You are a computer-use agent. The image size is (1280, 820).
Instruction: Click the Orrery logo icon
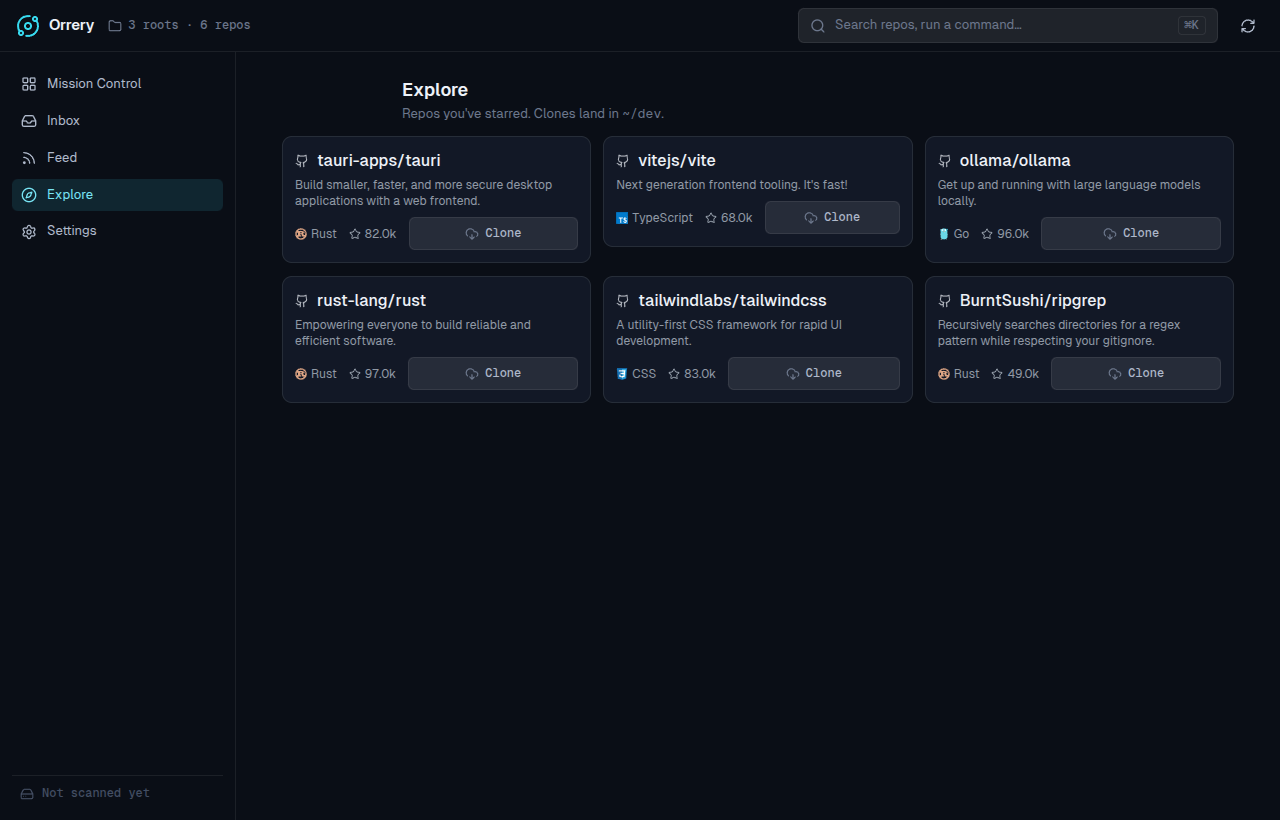click(28, 25)
